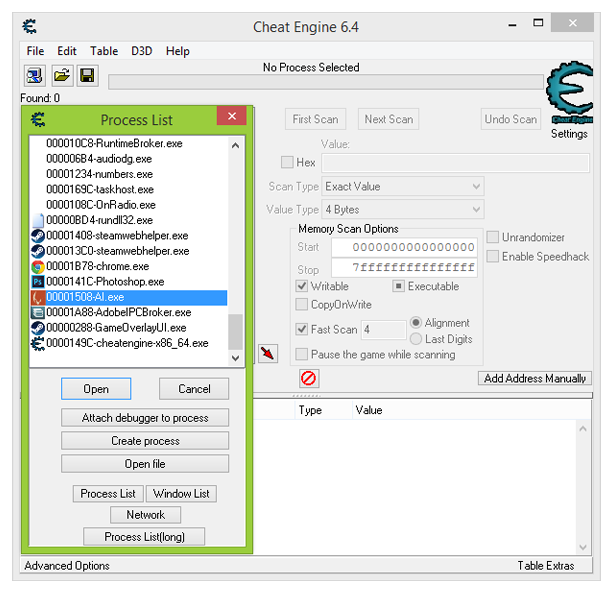613x593 pixels.
Task: Enable the CopyOnWrite checkbox
Action: pyautogui.click(x=302, y=304)
